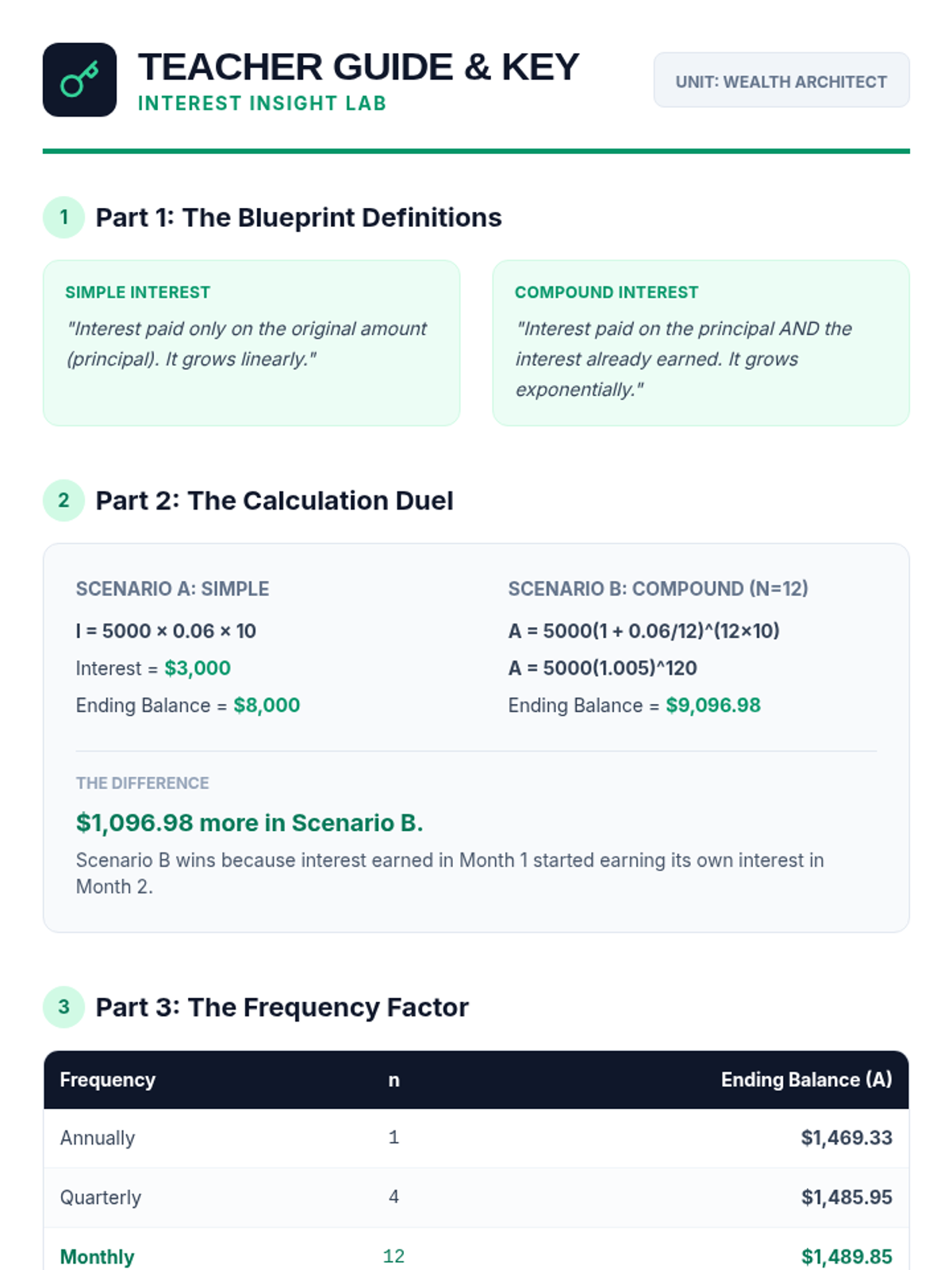Click the Frequency column header
The image size is (952, 1270).
(107, 1079)
